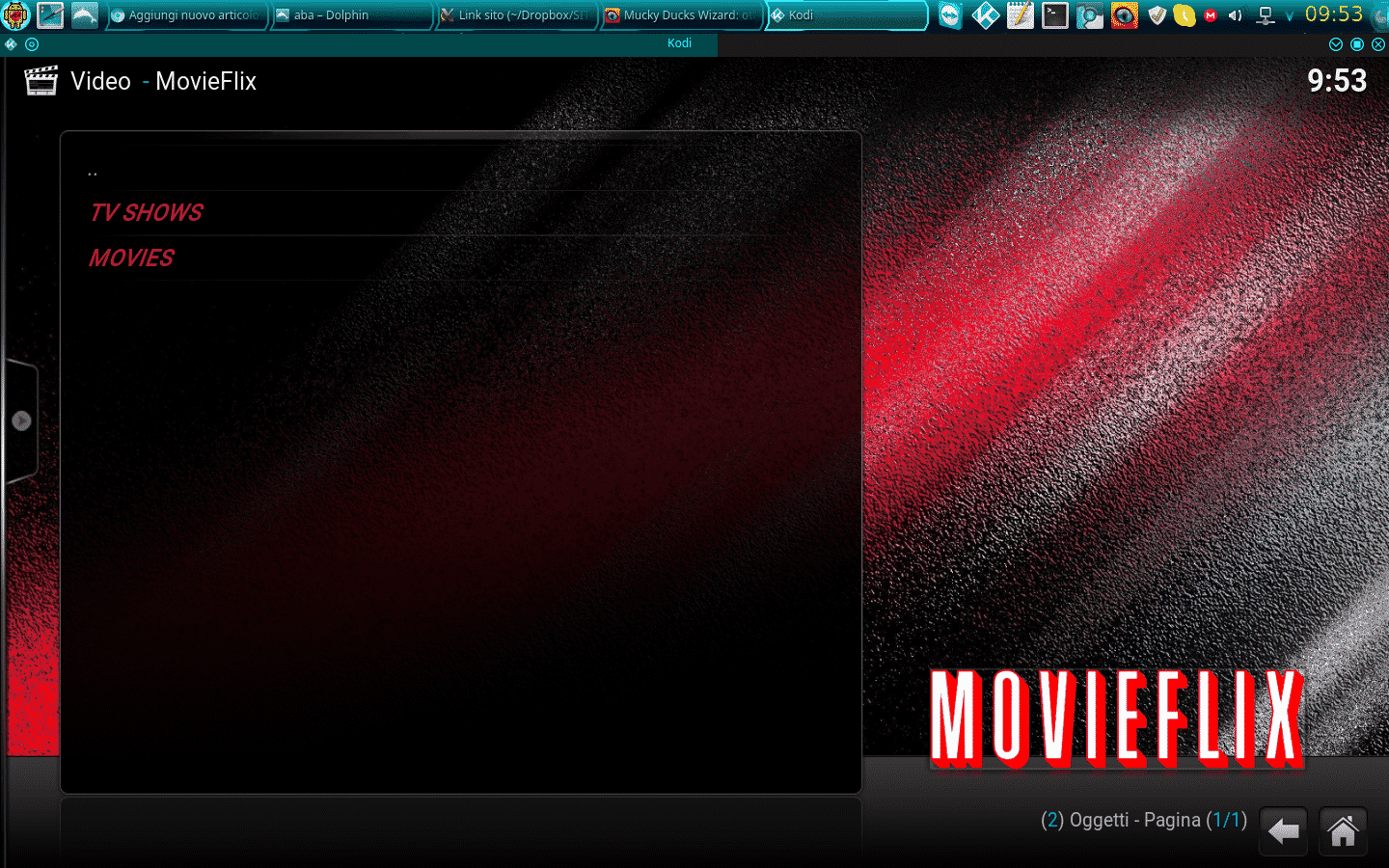
Task: Click the panel clock showing 09:53
Action: click(1334, 14)
